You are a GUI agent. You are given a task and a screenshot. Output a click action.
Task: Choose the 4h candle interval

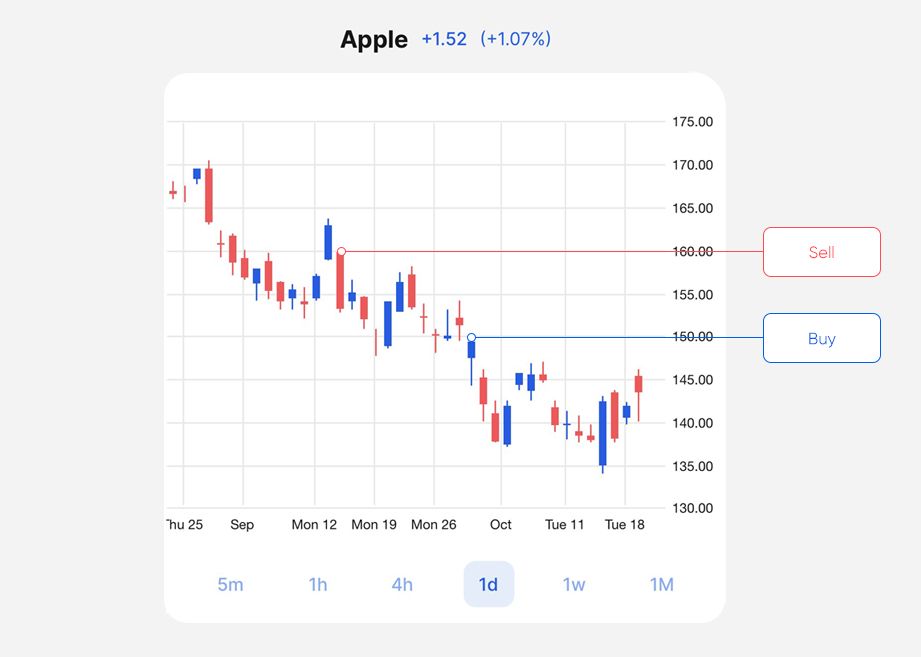tap(401, 584)
